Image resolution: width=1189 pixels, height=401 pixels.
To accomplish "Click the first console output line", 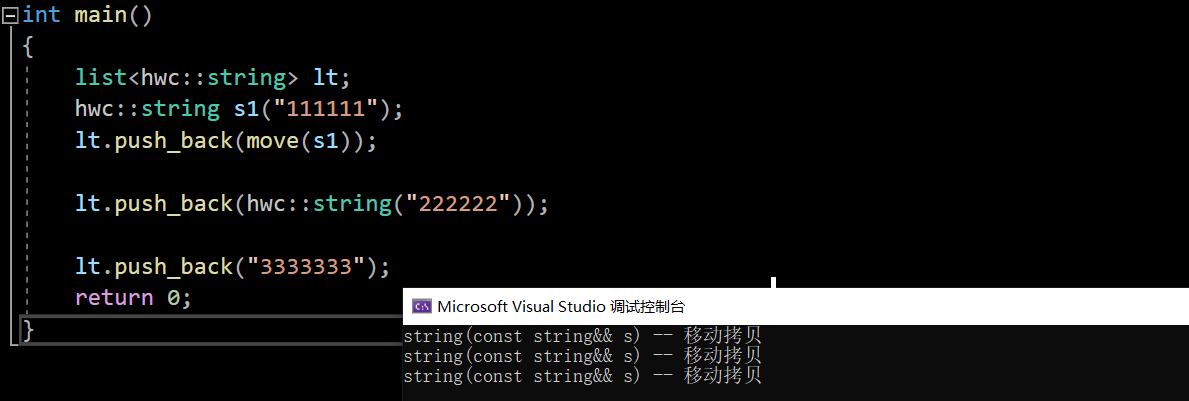I will (x=582, y=335).
